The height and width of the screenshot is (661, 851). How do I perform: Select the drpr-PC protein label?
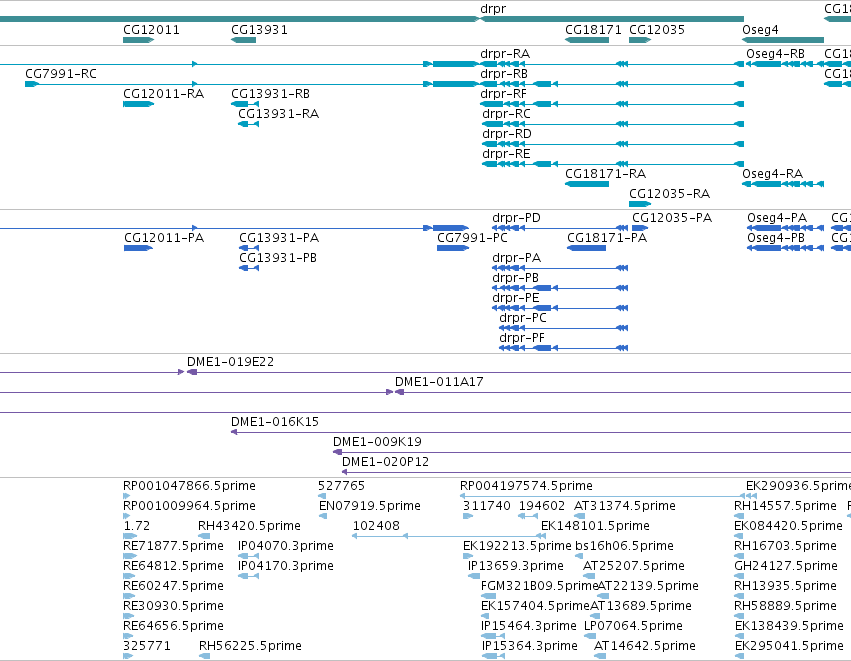[x=523, y=319]
